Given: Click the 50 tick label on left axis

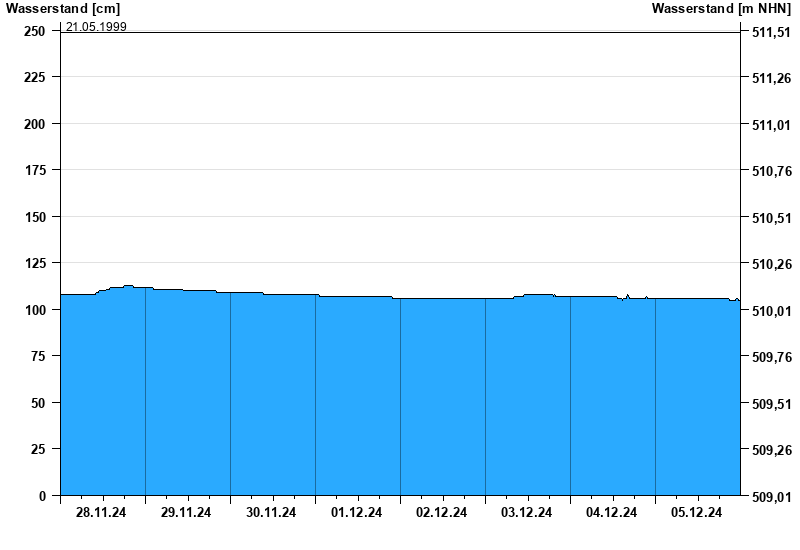Looking at the screenshot, I should point(38,403).
